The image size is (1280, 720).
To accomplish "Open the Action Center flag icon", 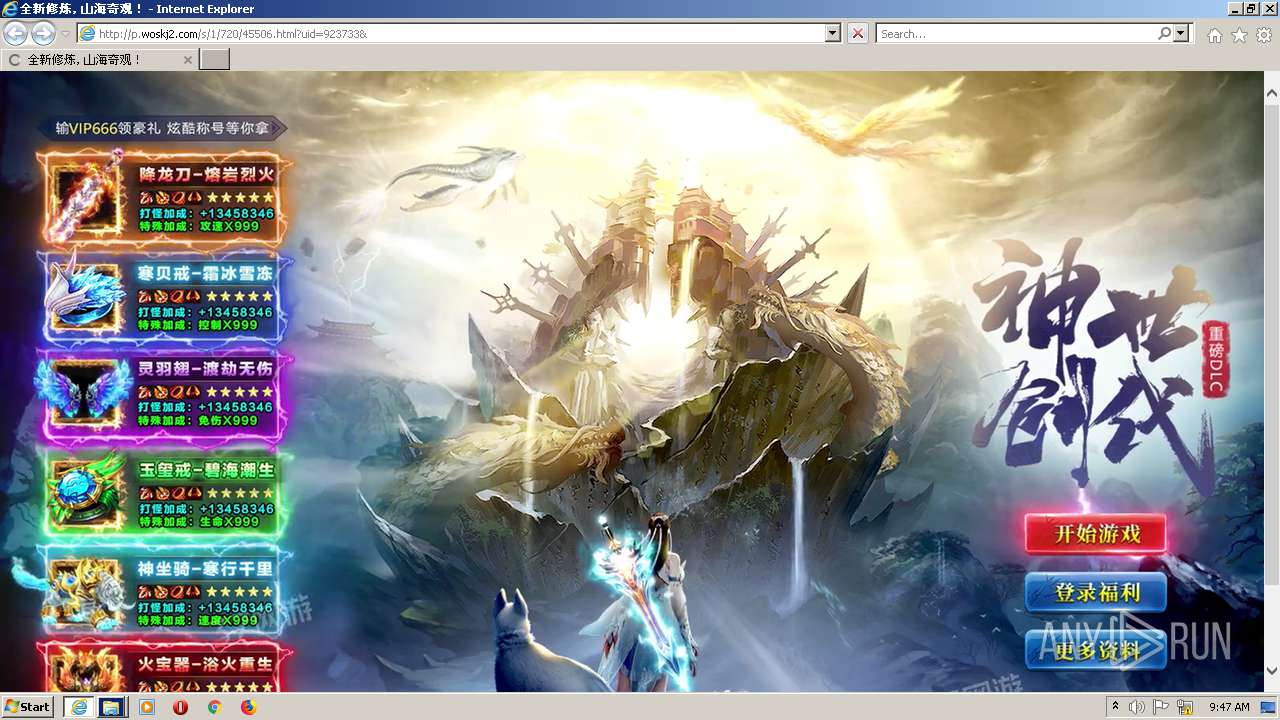I will click(x=1161, y=707).
